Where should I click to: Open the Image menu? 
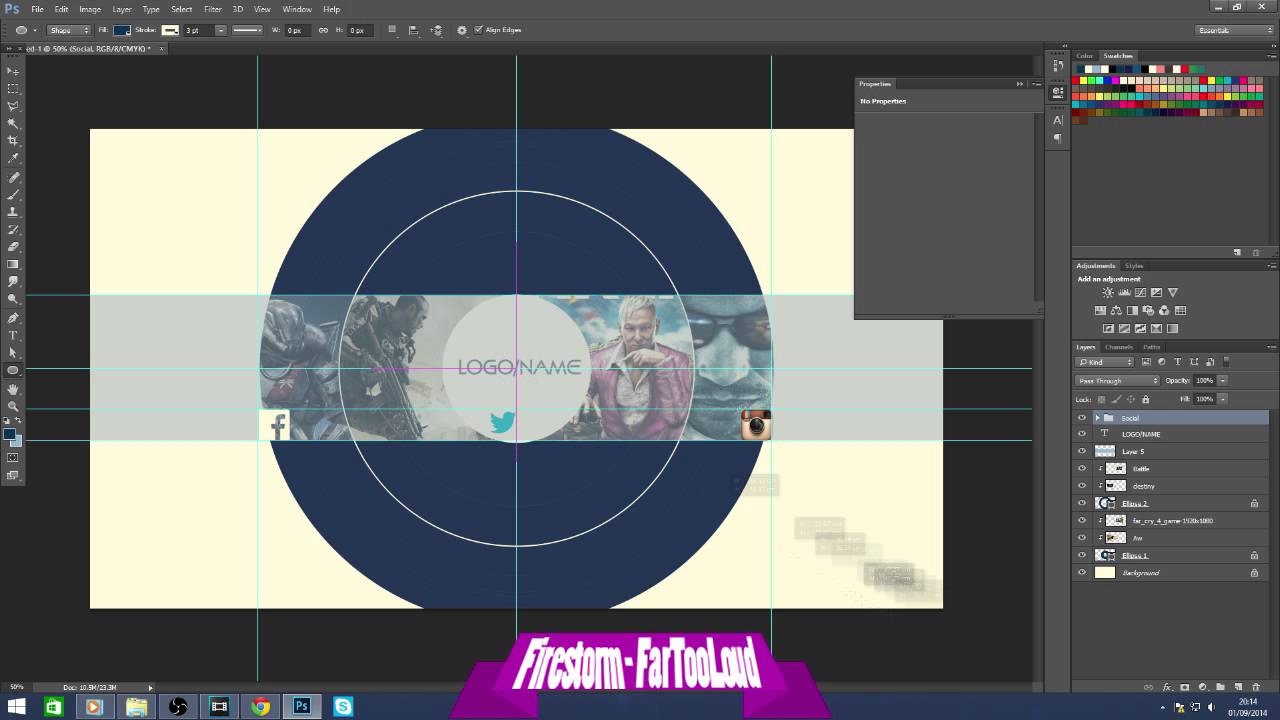pos(90,9)
